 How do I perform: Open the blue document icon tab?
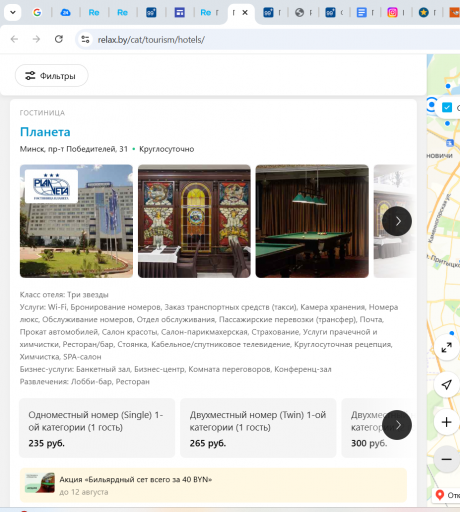click(x=361, y=13)
